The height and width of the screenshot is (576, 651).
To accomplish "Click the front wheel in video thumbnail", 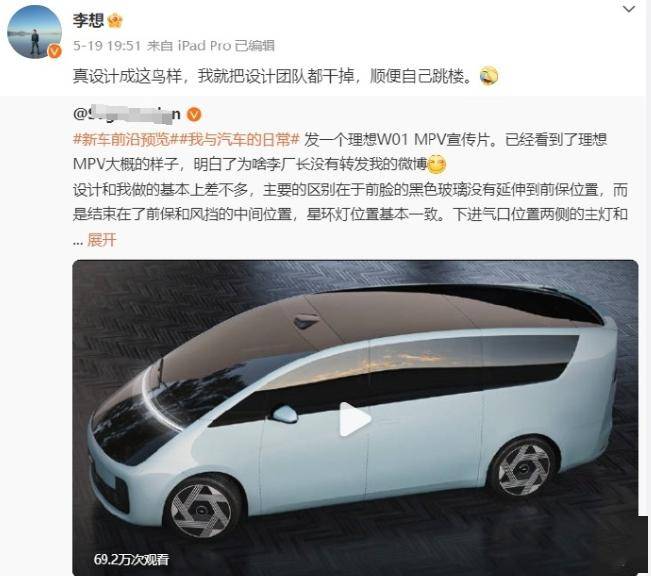I will point(201,510).
